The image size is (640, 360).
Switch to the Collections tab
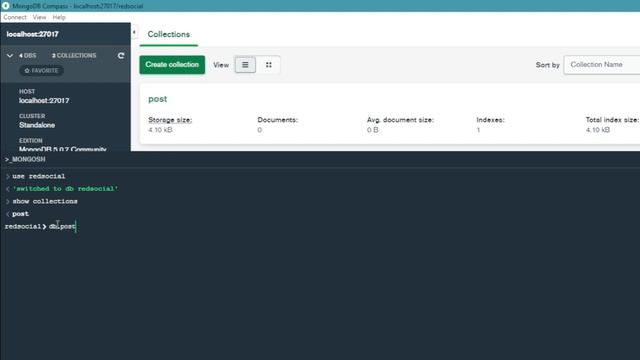169,34
